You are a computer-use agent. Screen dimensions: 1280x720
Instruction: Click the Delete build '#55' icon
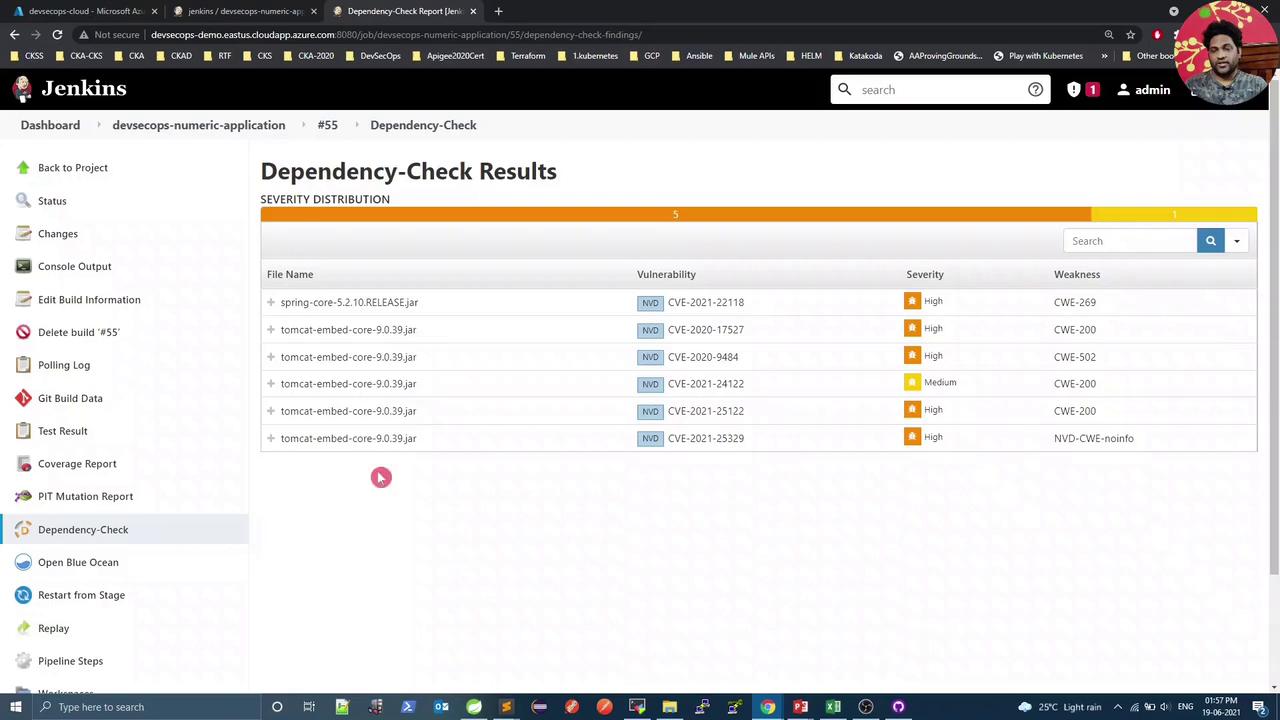pos(23,332)
